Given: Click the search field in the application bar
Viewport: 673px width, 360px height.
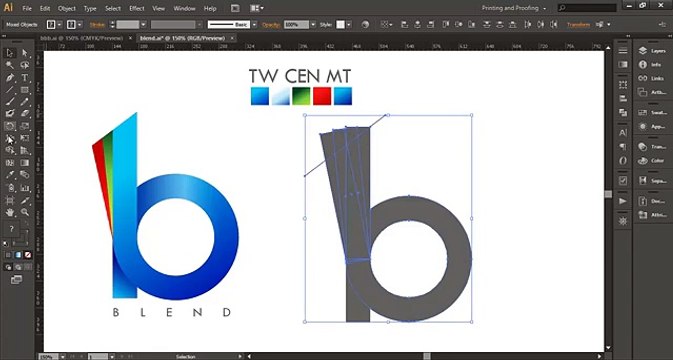Looking at the screenshot, I should coord(587,8).
